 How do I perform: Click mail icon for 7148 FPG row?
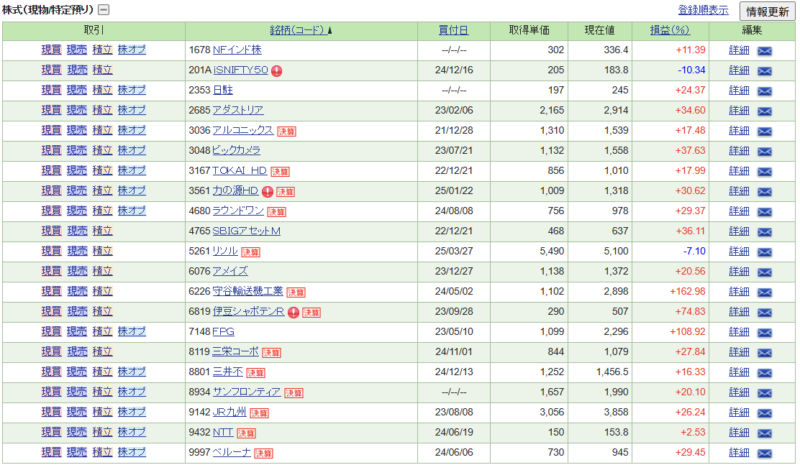[764, 332]
